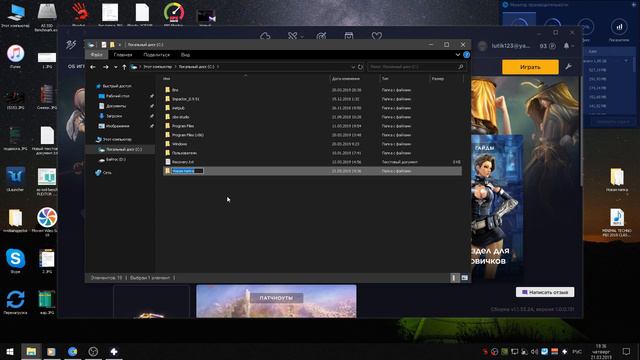Open Properties from the quick access toolbar
Viewport: 640px width, 360px height.
click(104, 44)
